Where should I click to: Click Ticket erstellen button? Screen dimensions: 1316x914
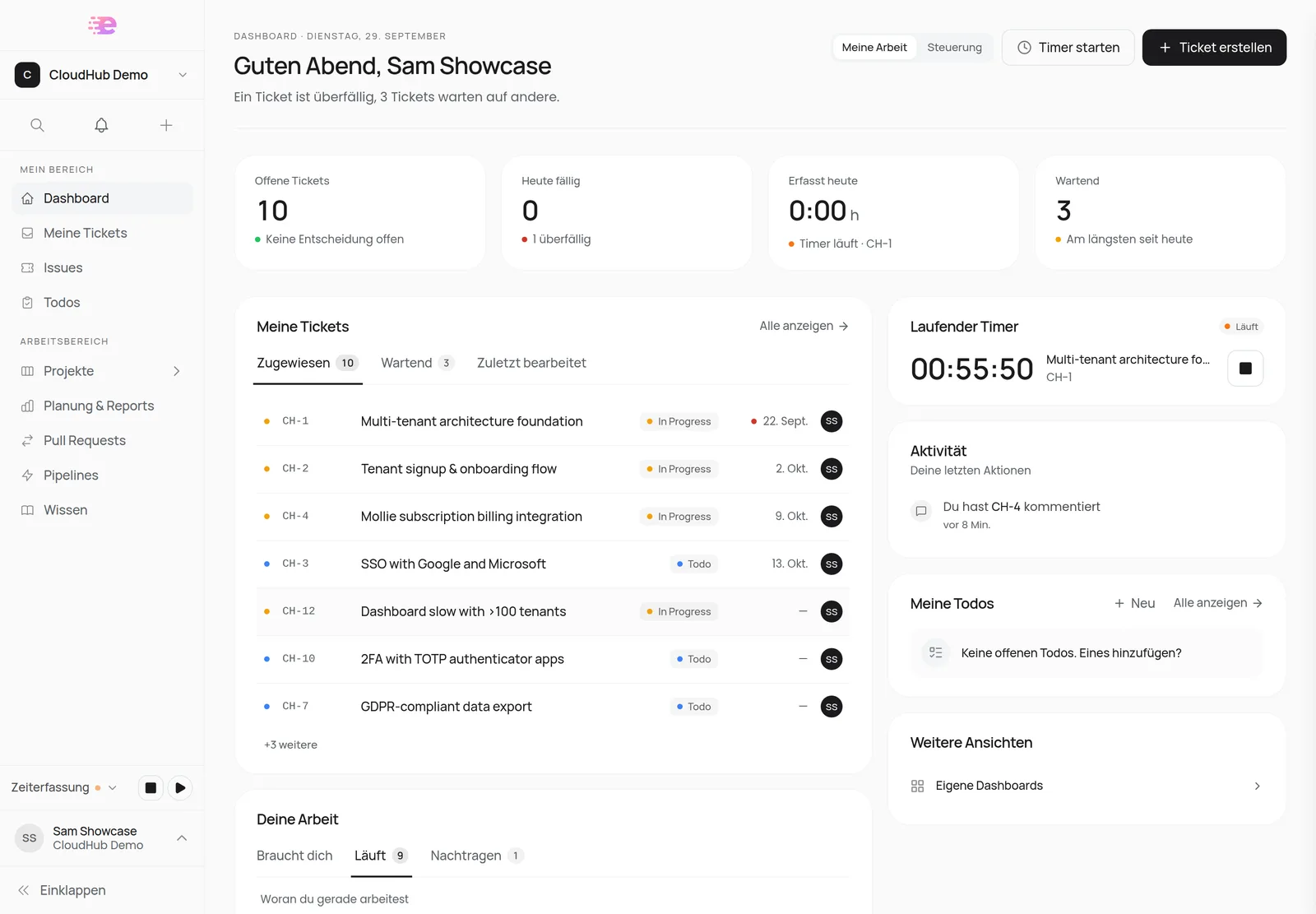(1214, 48)
